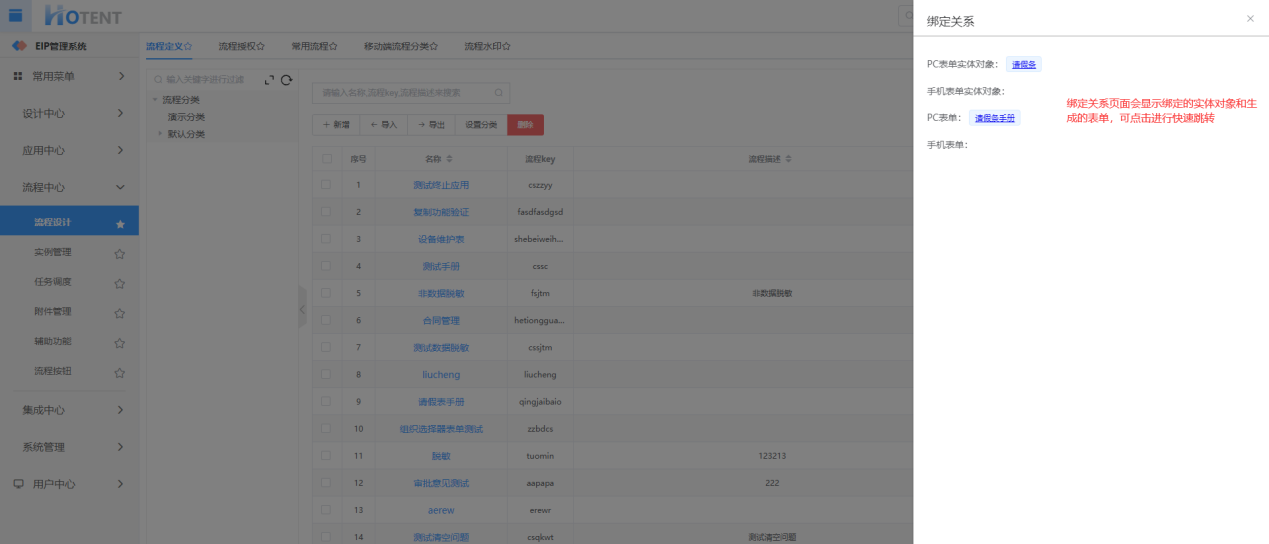Expand the 集成中心 sidebar section
This screenshot has height=544, width=1269.
(120, 410)
